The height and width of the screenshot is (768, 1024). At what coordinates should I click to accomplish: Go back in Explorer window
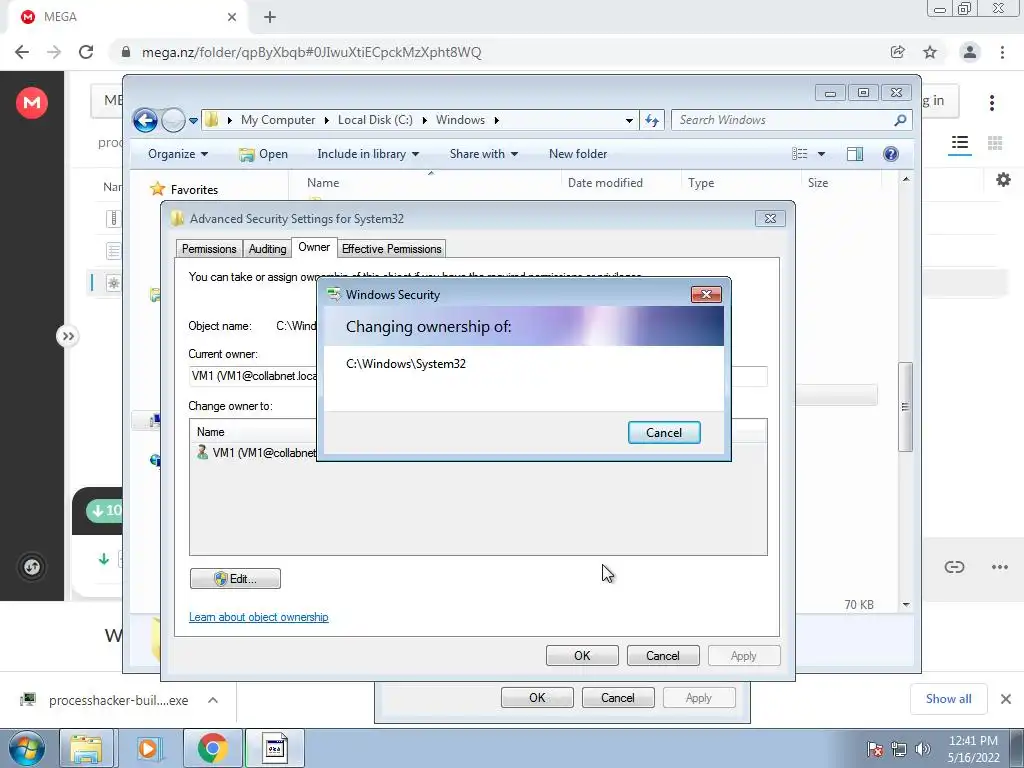(x=145, y=120)
